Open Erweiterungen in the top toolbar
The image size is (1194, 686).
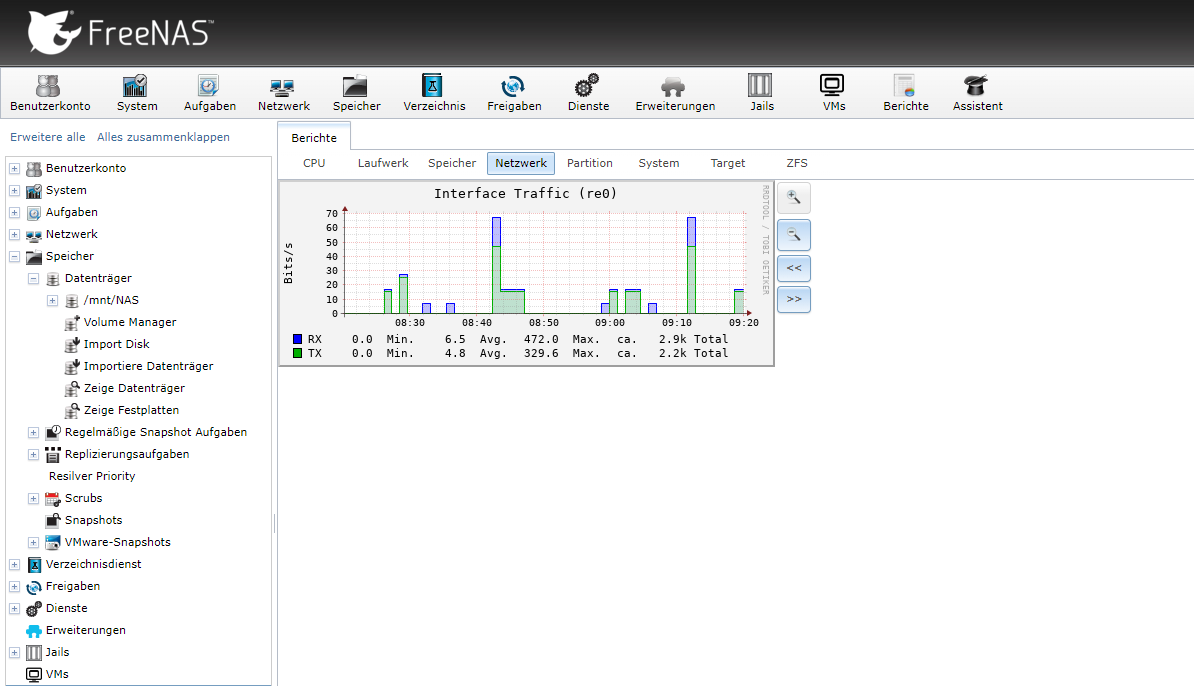(x=675, y=94)
